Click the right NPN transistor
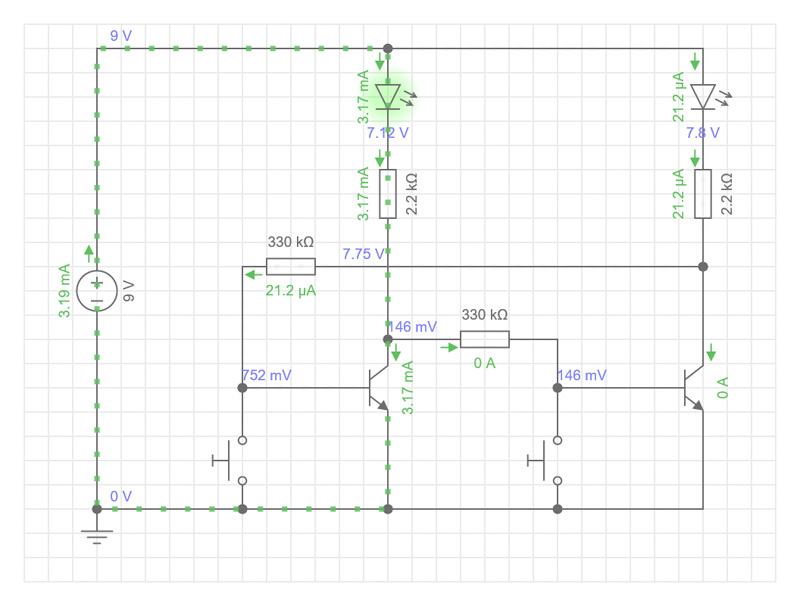Viewport: 800px width, 606px height. pyautogui.click(x=693, y=388)
